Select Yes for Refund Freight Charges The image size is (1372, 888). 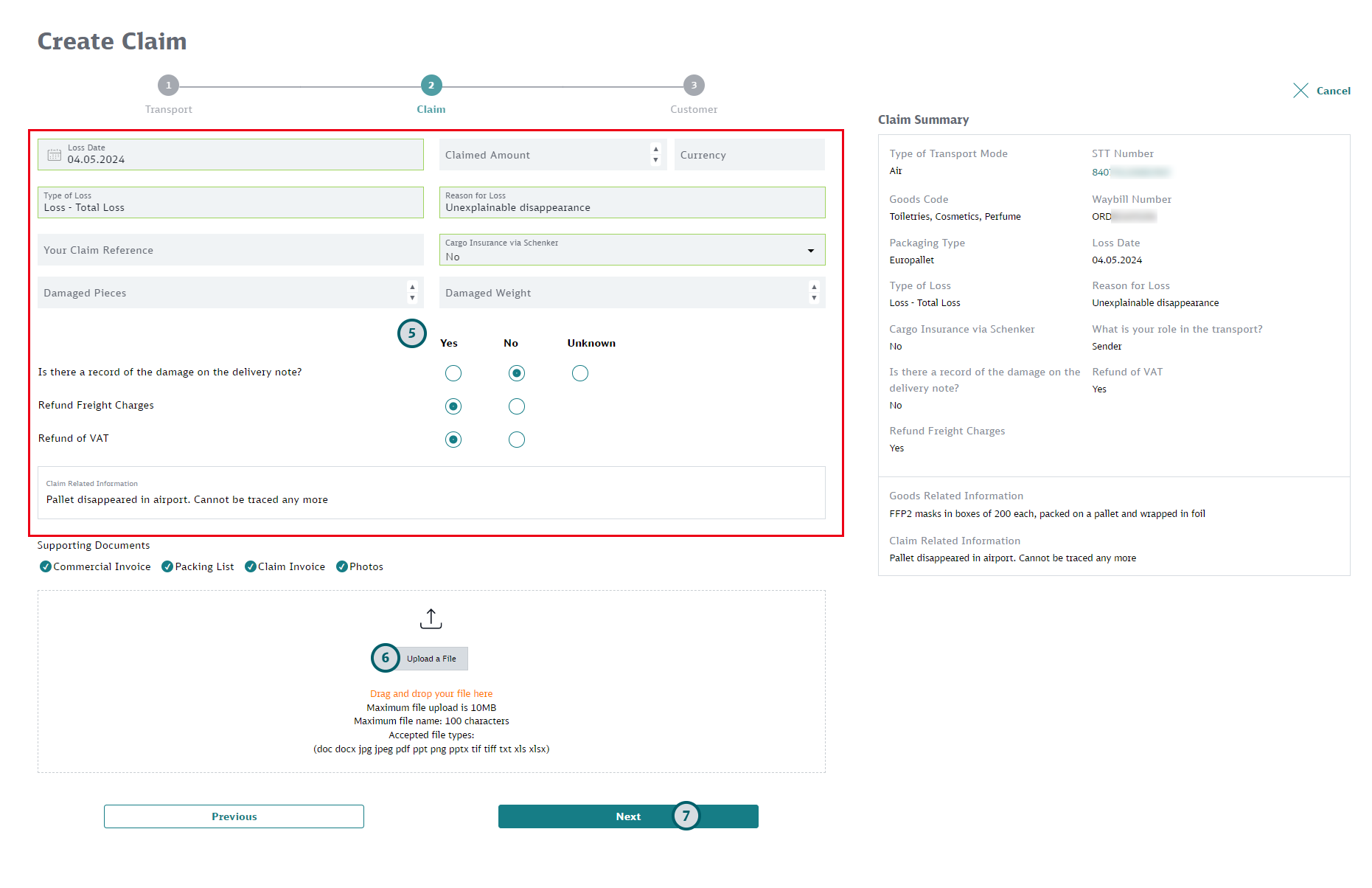(x=453, y=406)
